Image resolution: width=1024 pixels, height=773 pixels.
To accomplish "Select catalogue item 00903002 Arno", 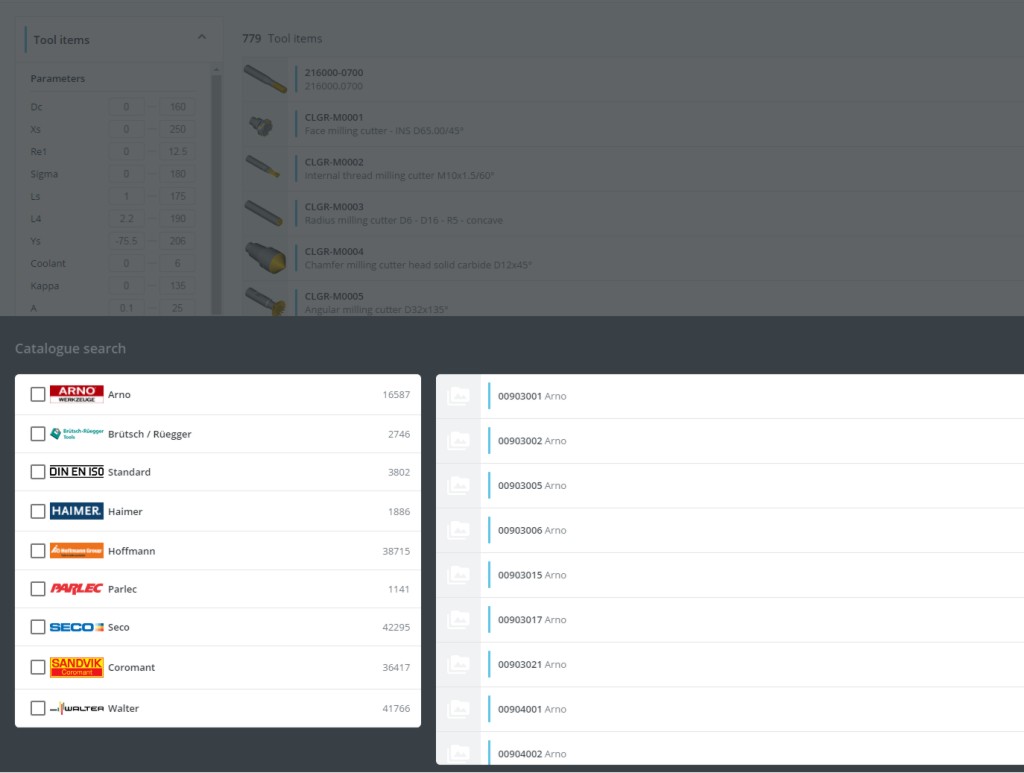I will coord(730,441).
